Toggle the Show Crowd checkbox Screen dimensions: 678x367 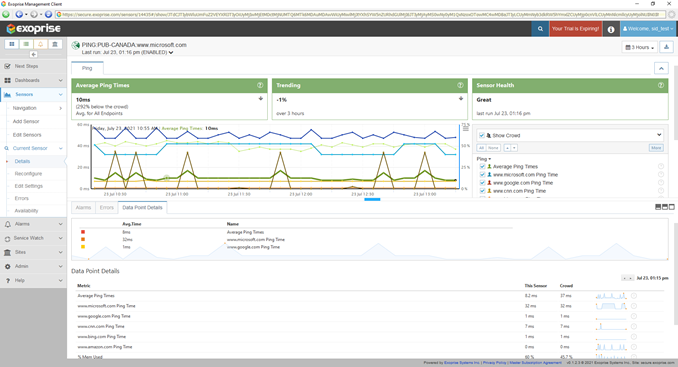(482, 135)
